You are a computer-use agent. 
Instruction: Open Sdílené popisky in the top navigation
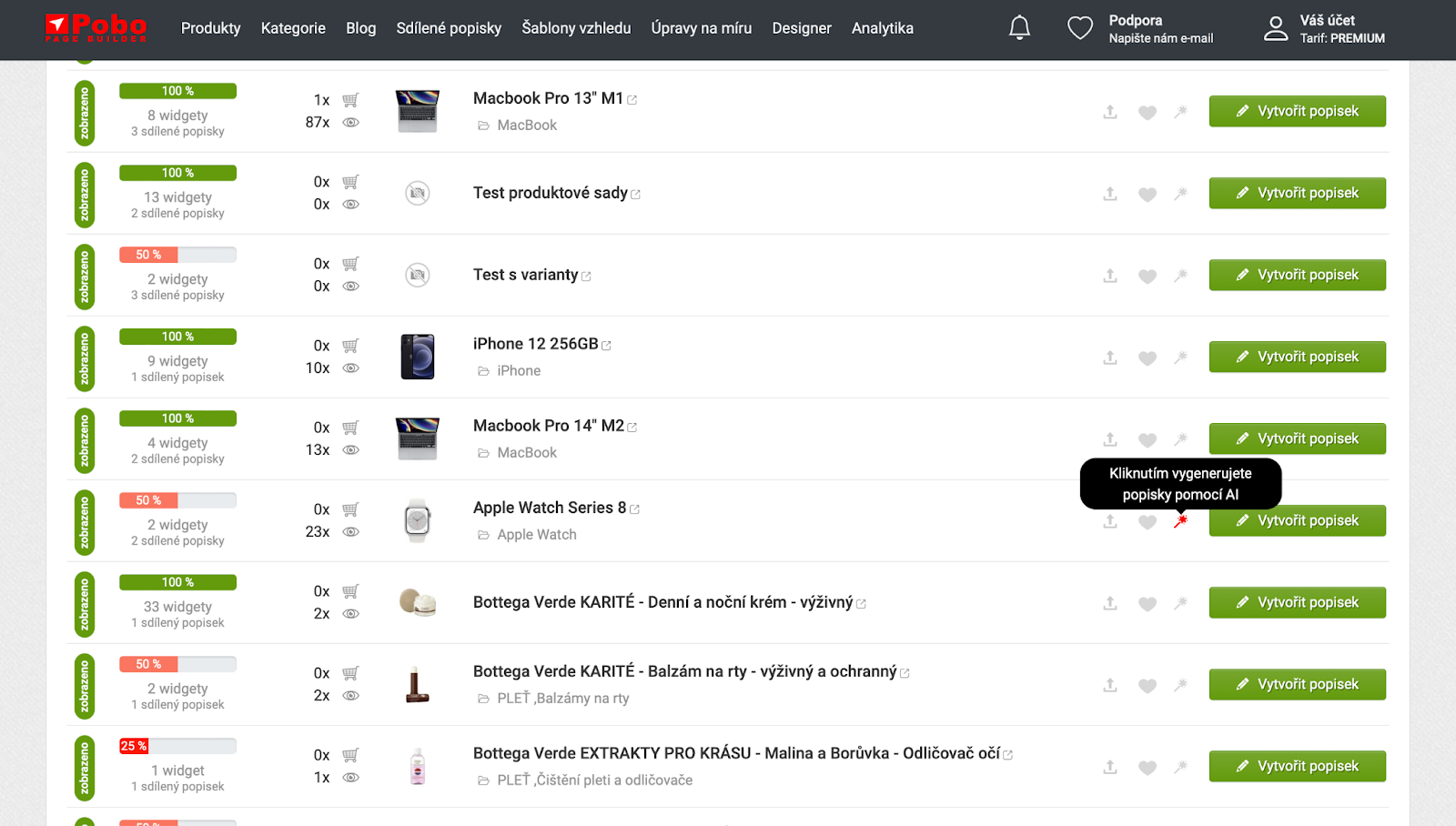[x=449, y=28]
